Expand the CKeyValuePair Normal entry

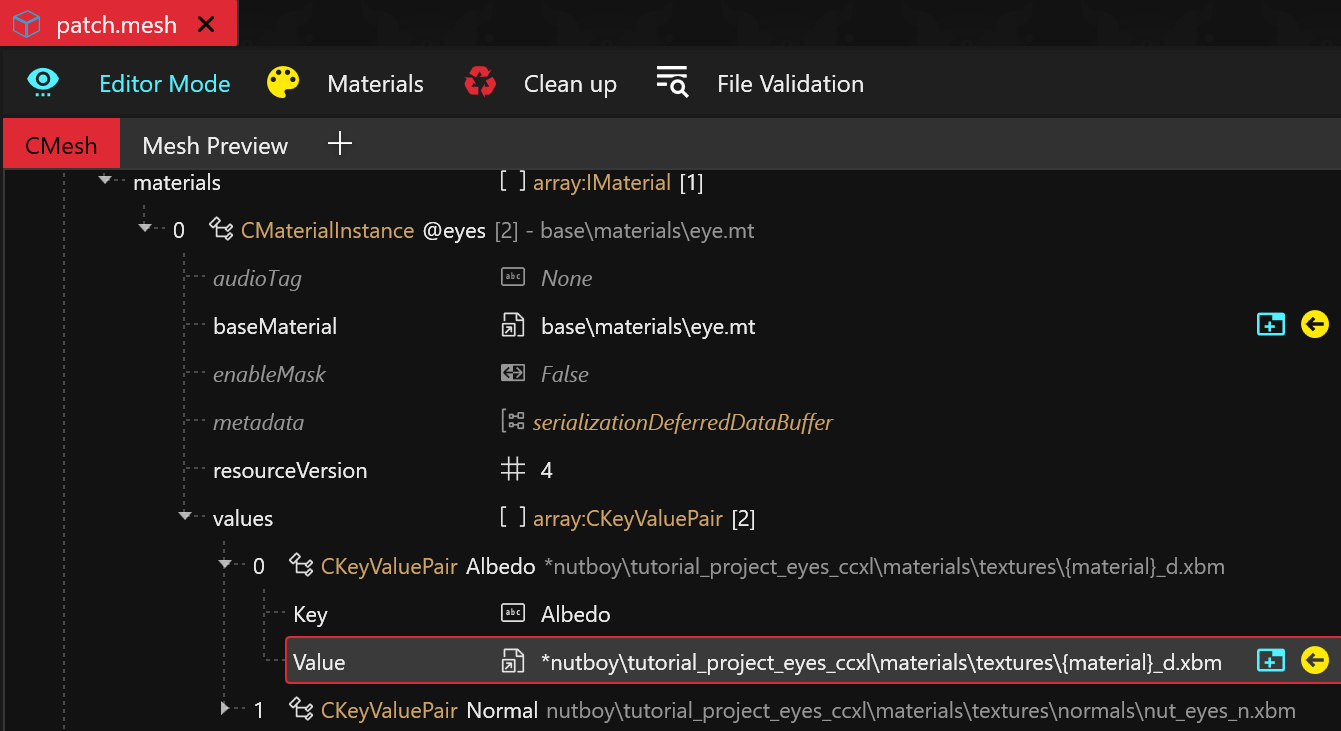click(225, 709)
